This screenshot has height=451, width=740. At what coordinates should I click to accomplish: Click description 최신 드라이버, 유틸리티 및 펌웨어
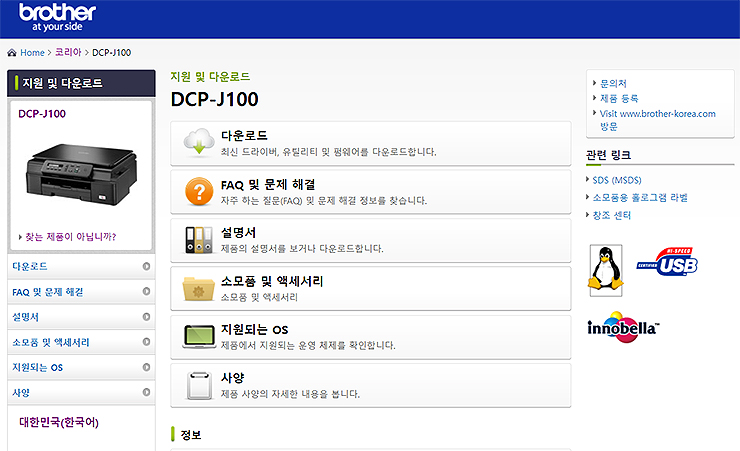pos(329,152)
